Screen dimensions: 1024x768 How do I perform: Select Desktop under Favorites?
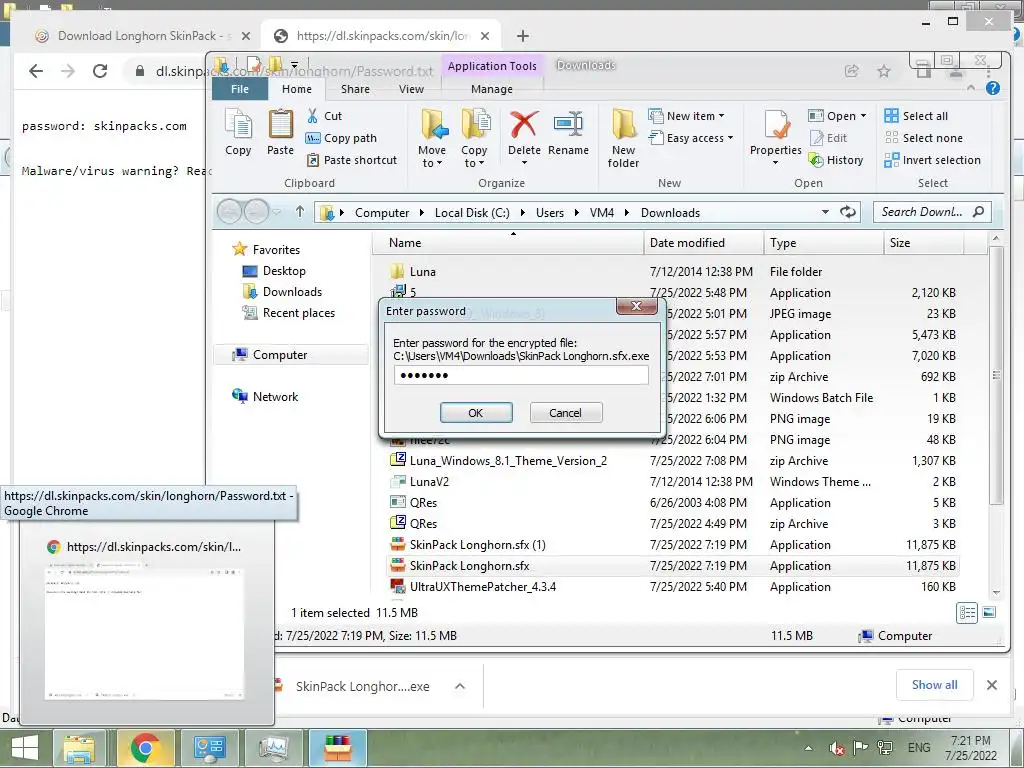(x=274, y=271)
